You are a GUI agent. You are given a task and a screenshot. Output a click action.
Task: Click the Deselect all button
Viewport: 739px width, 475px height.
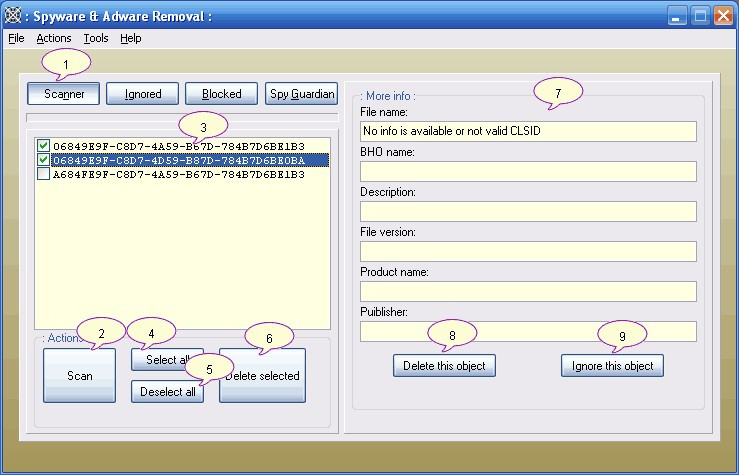[167, 392]
